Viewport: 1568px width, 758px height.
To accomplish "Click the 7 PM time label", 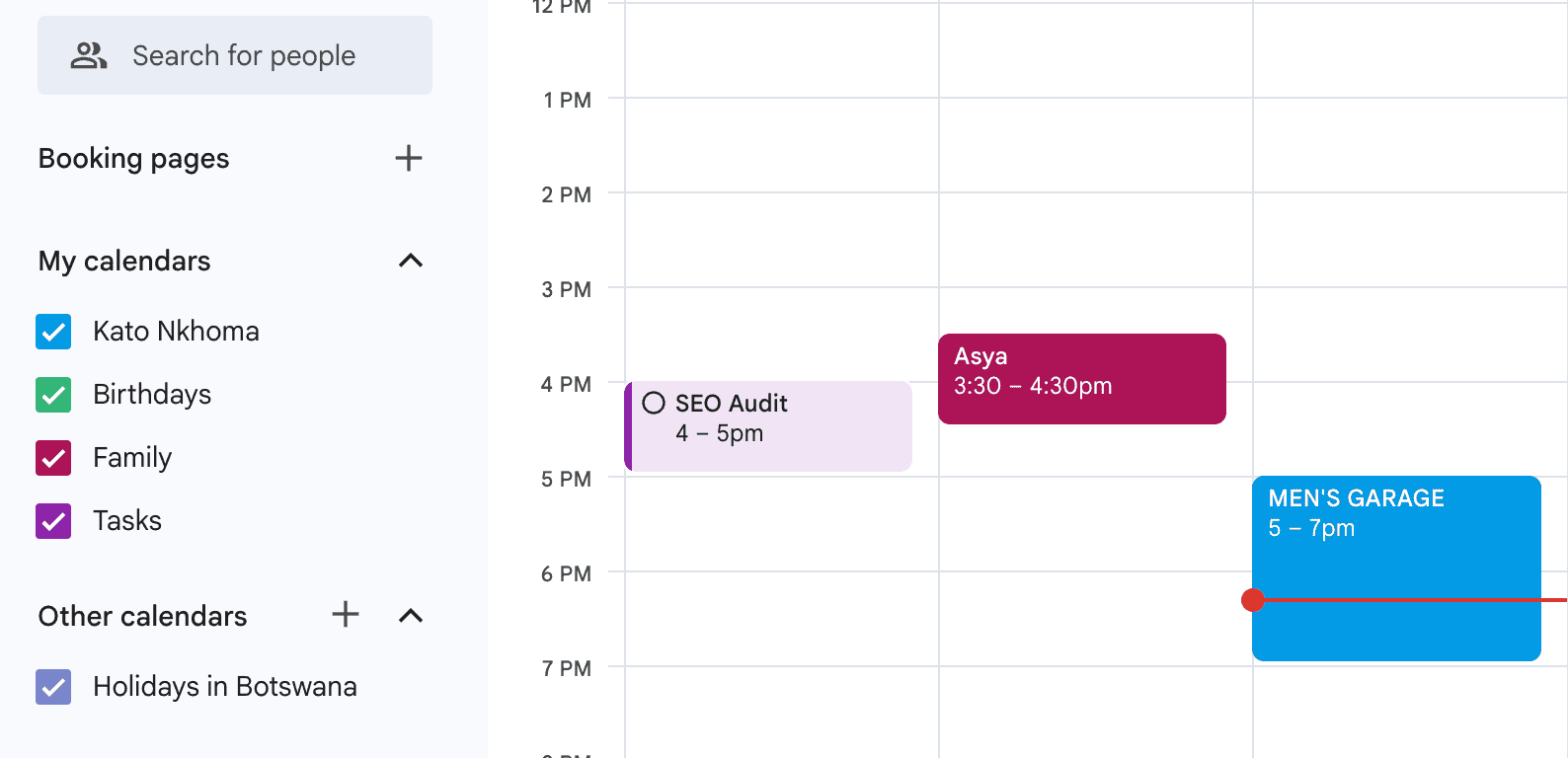I will pyautogui.click(x=566, y=668).
